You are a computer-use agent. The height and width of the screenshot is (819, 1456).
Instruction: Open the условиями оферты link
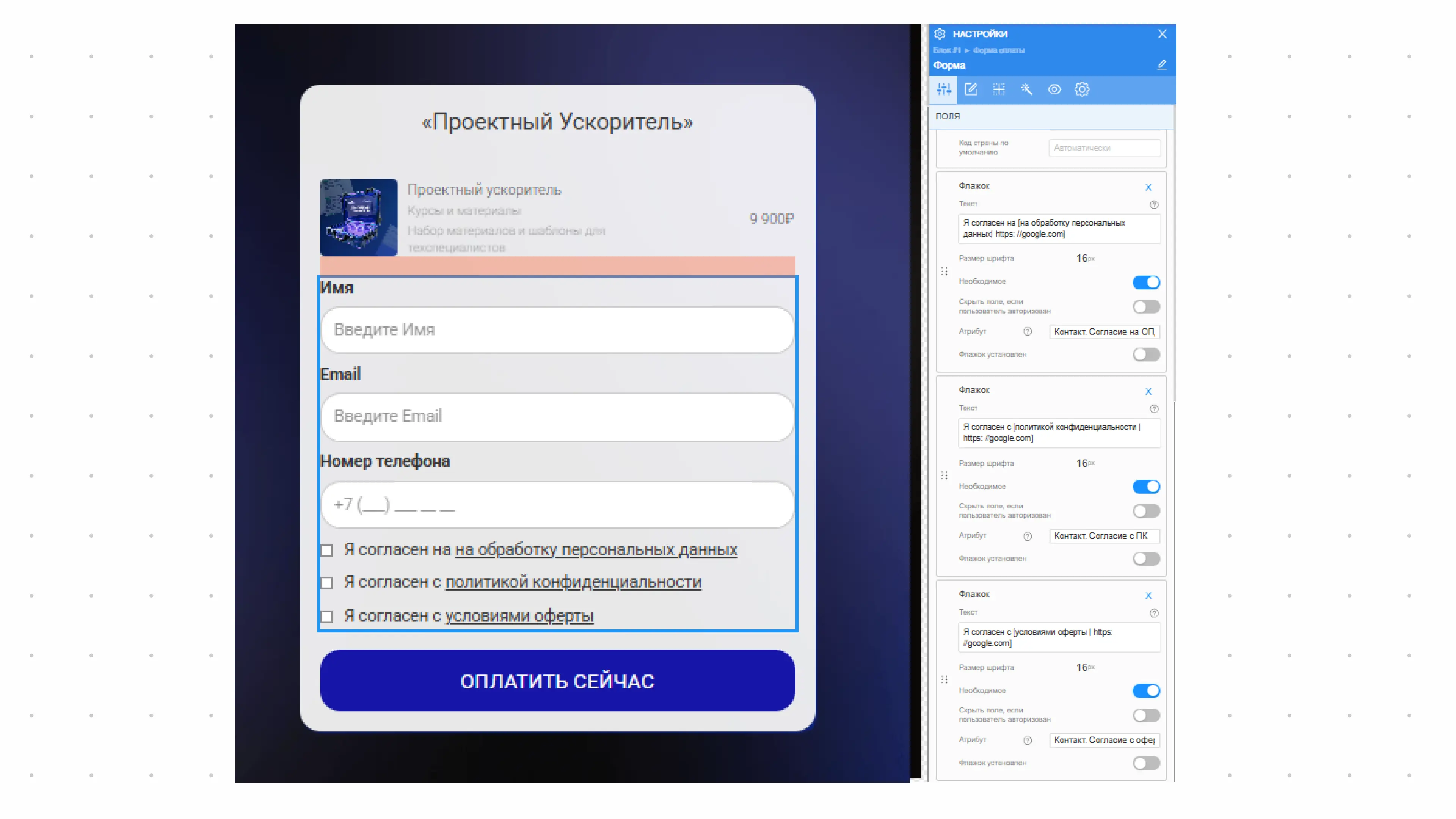point(519,615)
